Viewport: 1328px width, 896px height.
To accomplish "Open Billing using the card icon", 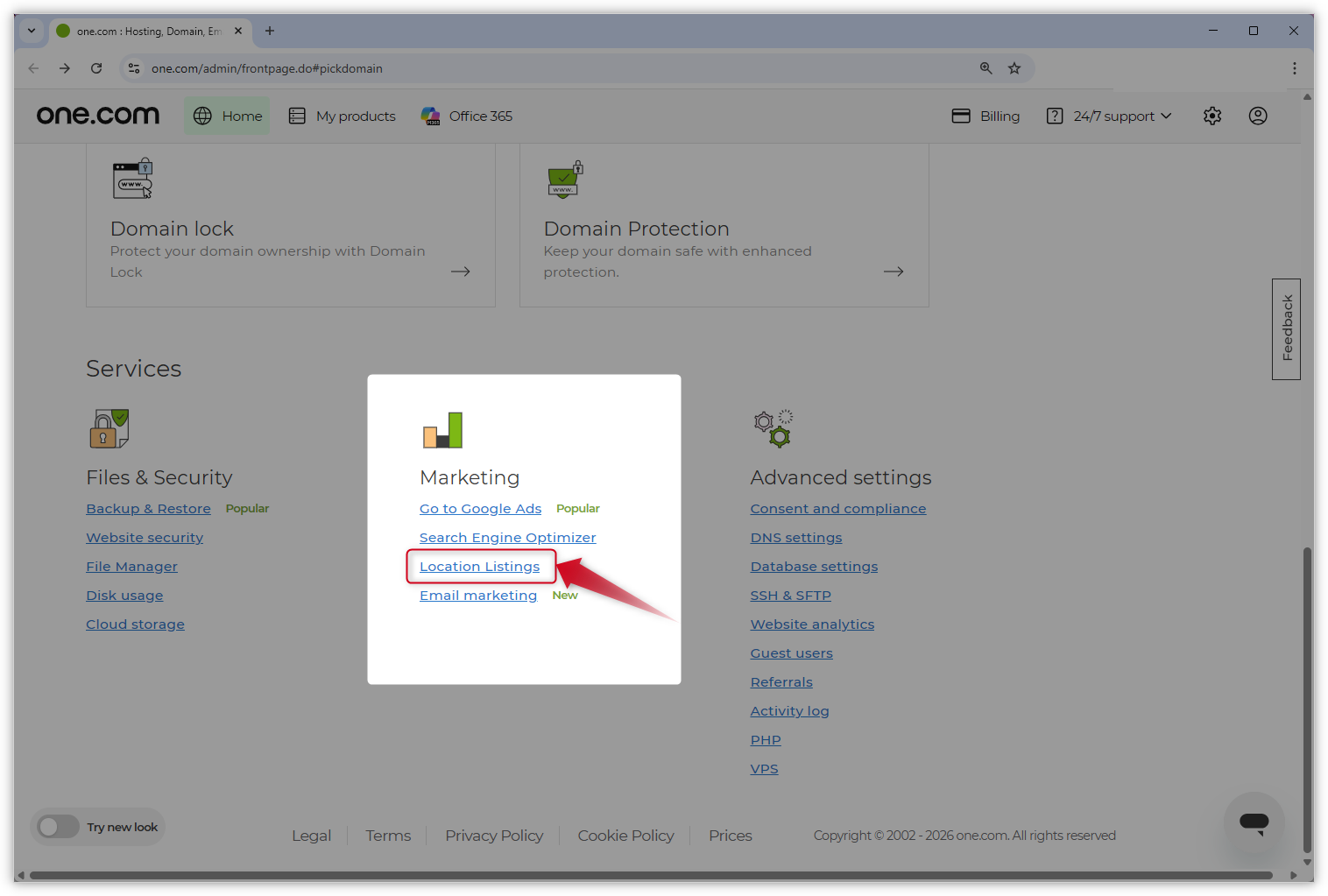I will (x=961, y=115).
